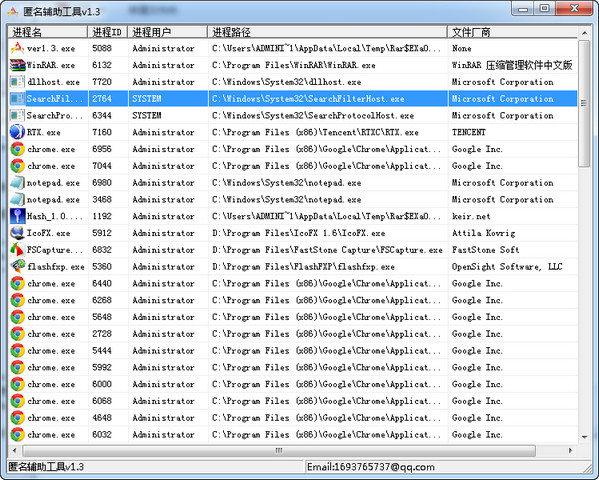Close the 匿名辅助工具 window
The height and width of the screenshot is (480, 599).
coord(574,8)
